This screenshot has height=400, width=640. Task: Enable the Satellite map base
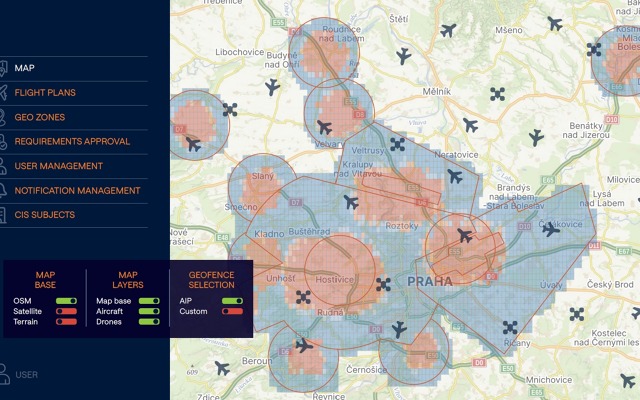(67, 311)
